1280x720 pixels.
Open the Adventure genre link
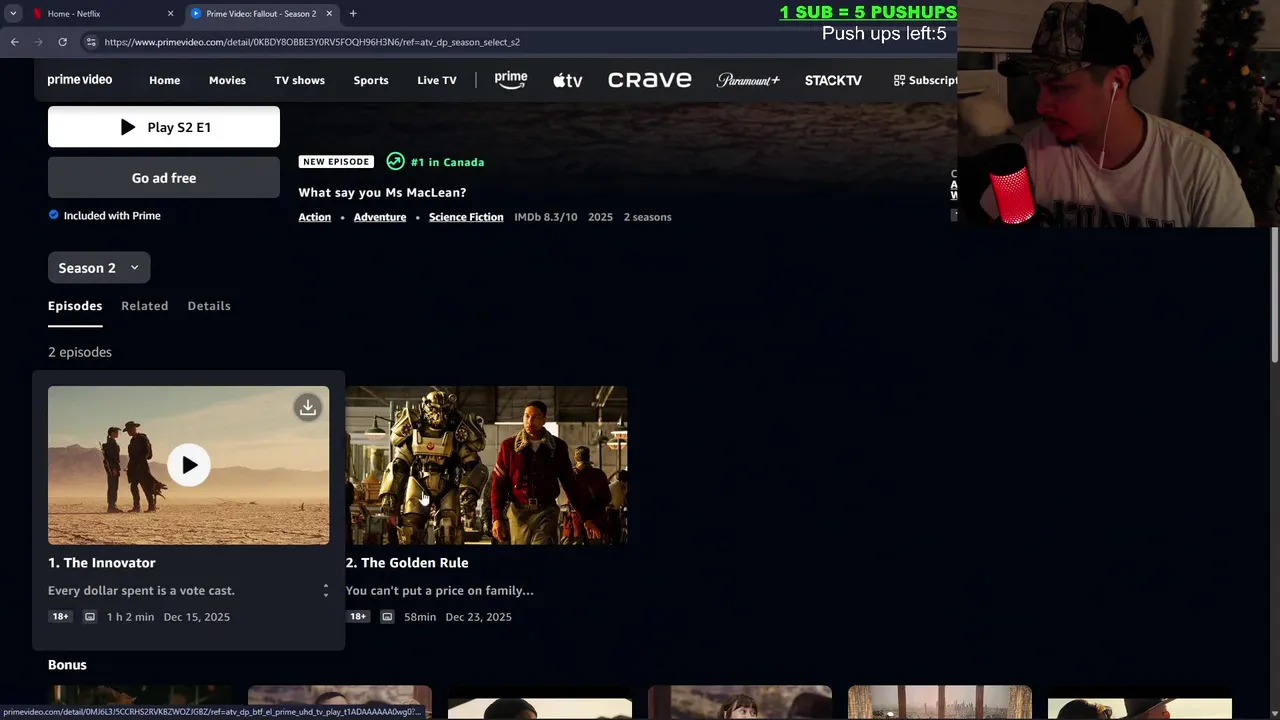click(x=380, y=217)
